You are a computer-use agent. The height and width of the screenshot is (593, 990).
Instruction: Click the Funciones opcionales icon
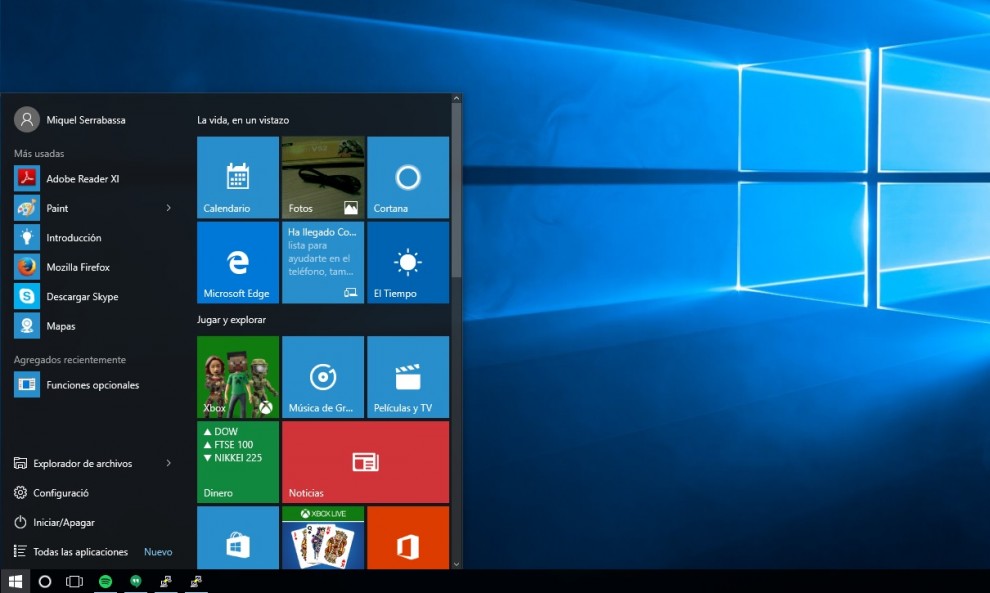tap(27, 385)
